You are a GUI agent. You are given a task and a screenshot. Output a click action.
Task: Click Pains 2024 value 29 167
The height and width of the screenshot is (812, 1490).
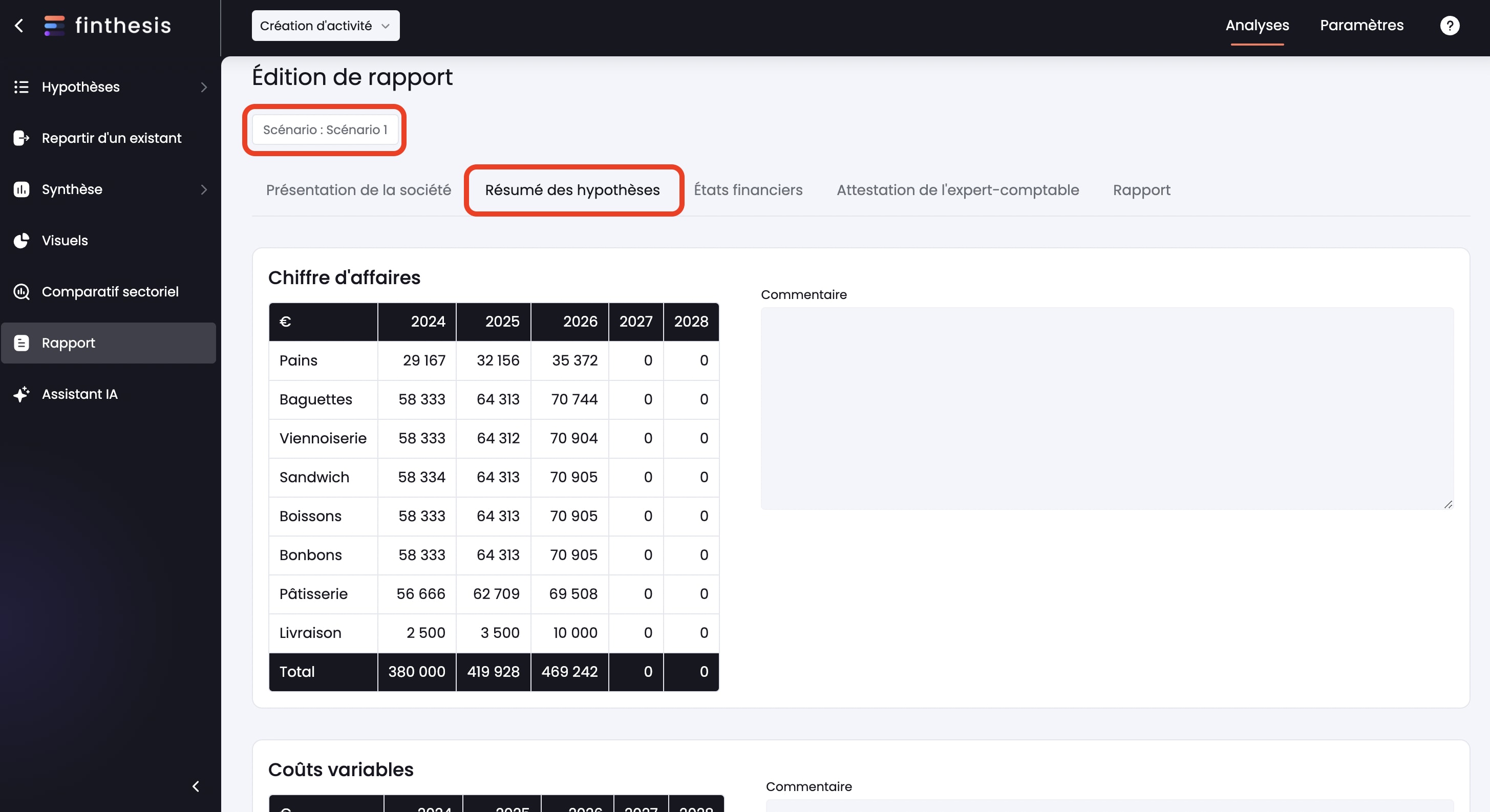424,360
